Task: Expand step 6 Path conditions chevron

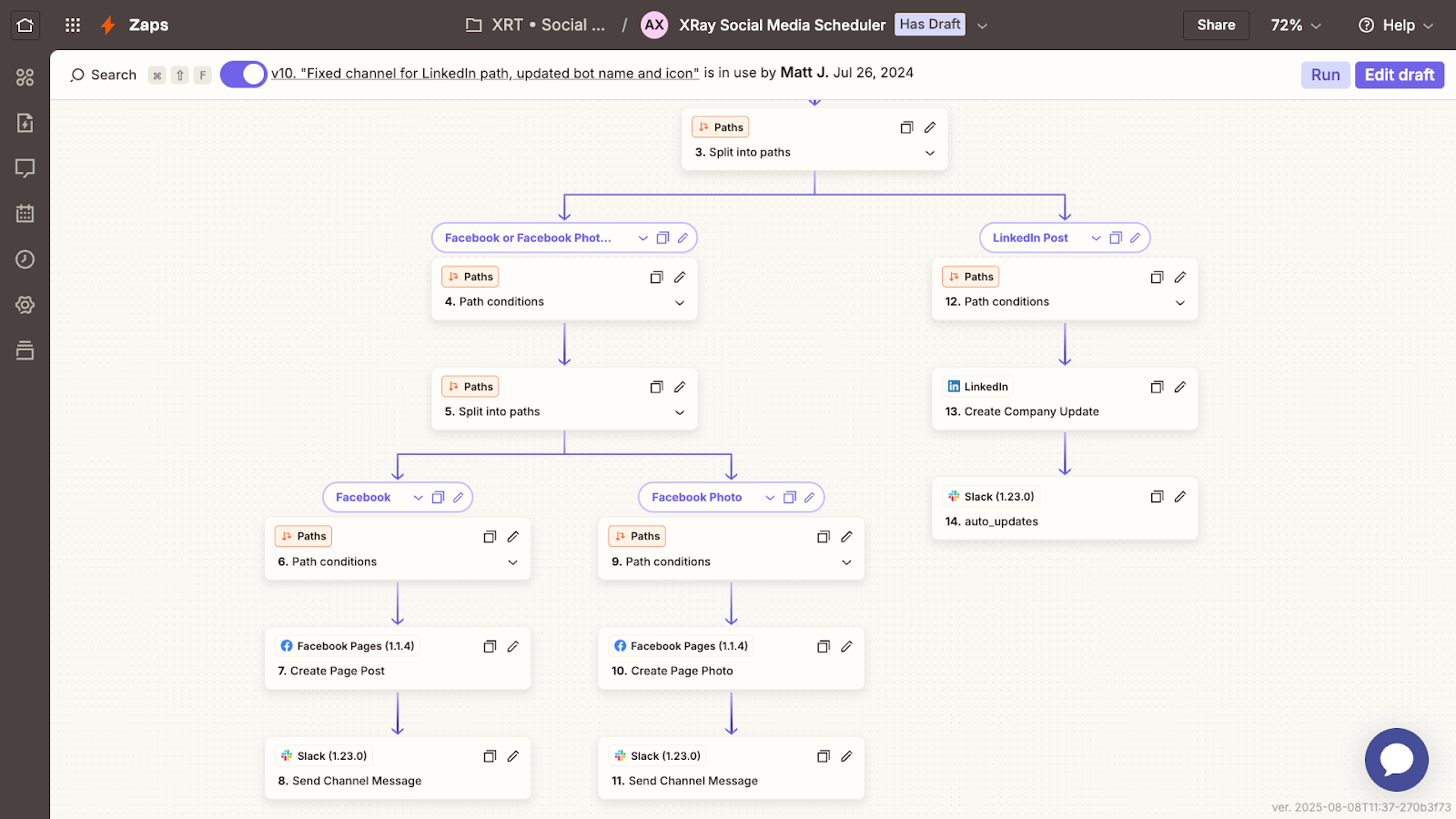Action: 513,562
